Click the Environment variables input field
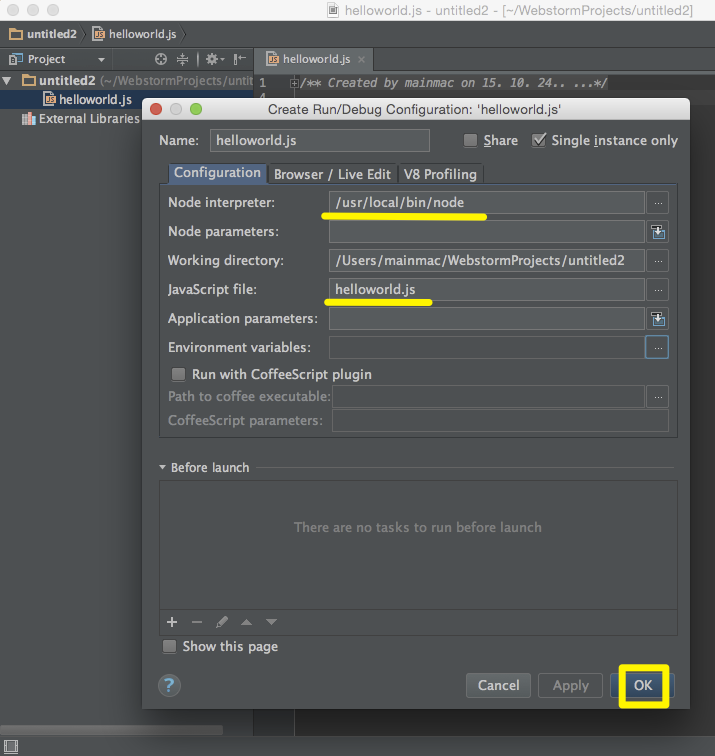Screen dimensions: 715x756 (x=487, y=348)
